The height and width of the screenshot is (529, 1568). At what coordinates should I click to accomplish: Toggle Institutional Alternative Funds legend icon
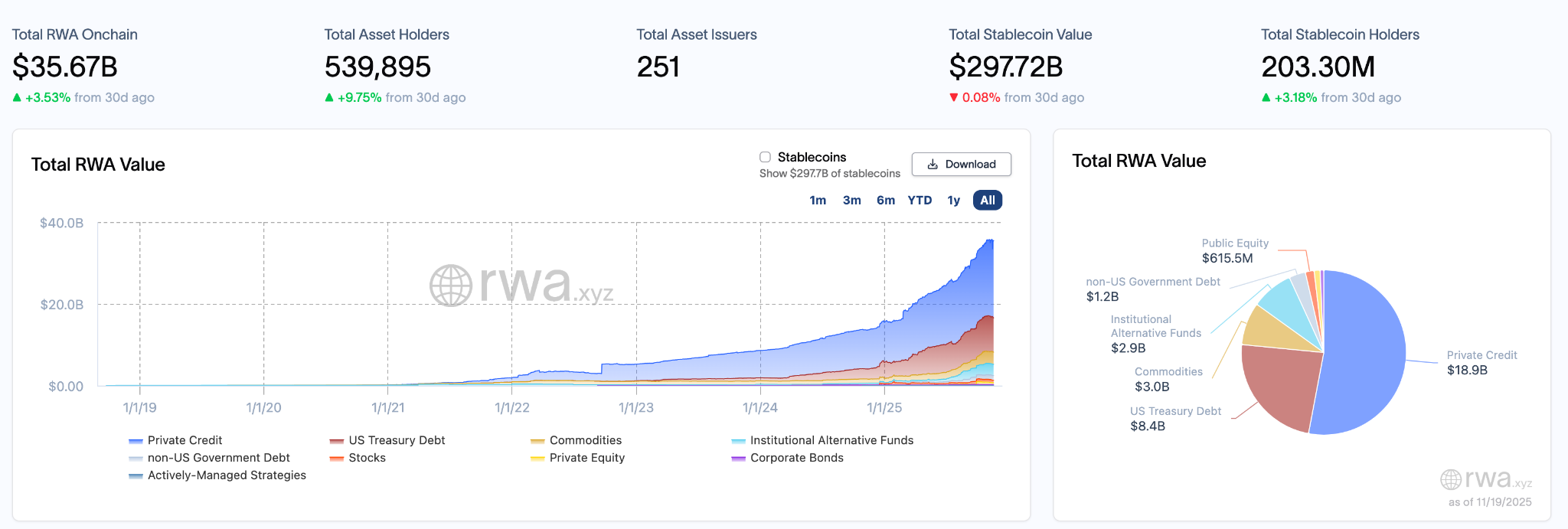click(738, 441)
